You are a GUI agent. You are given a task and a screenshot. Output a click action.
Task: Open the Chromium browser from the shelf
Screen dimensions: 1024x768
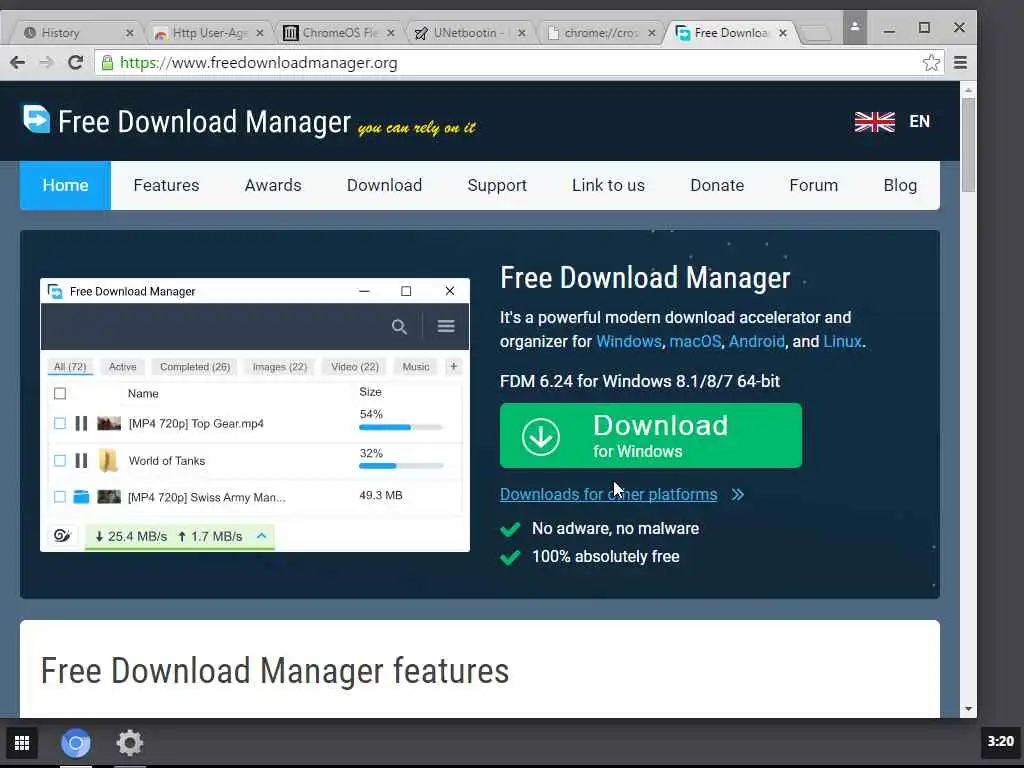(76, 743)
